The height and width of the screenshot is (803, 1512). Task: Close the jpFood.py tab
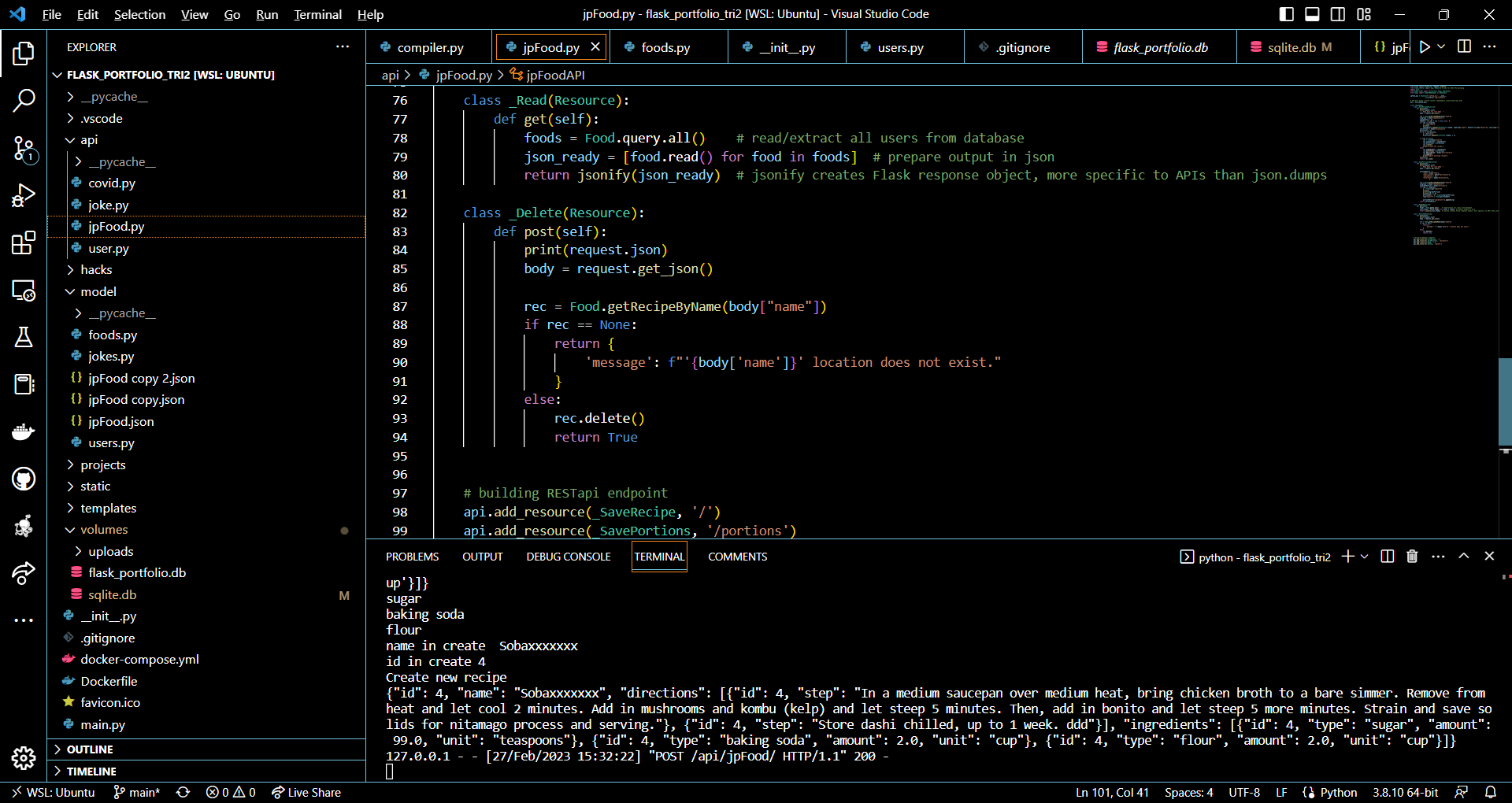(595, 47)
